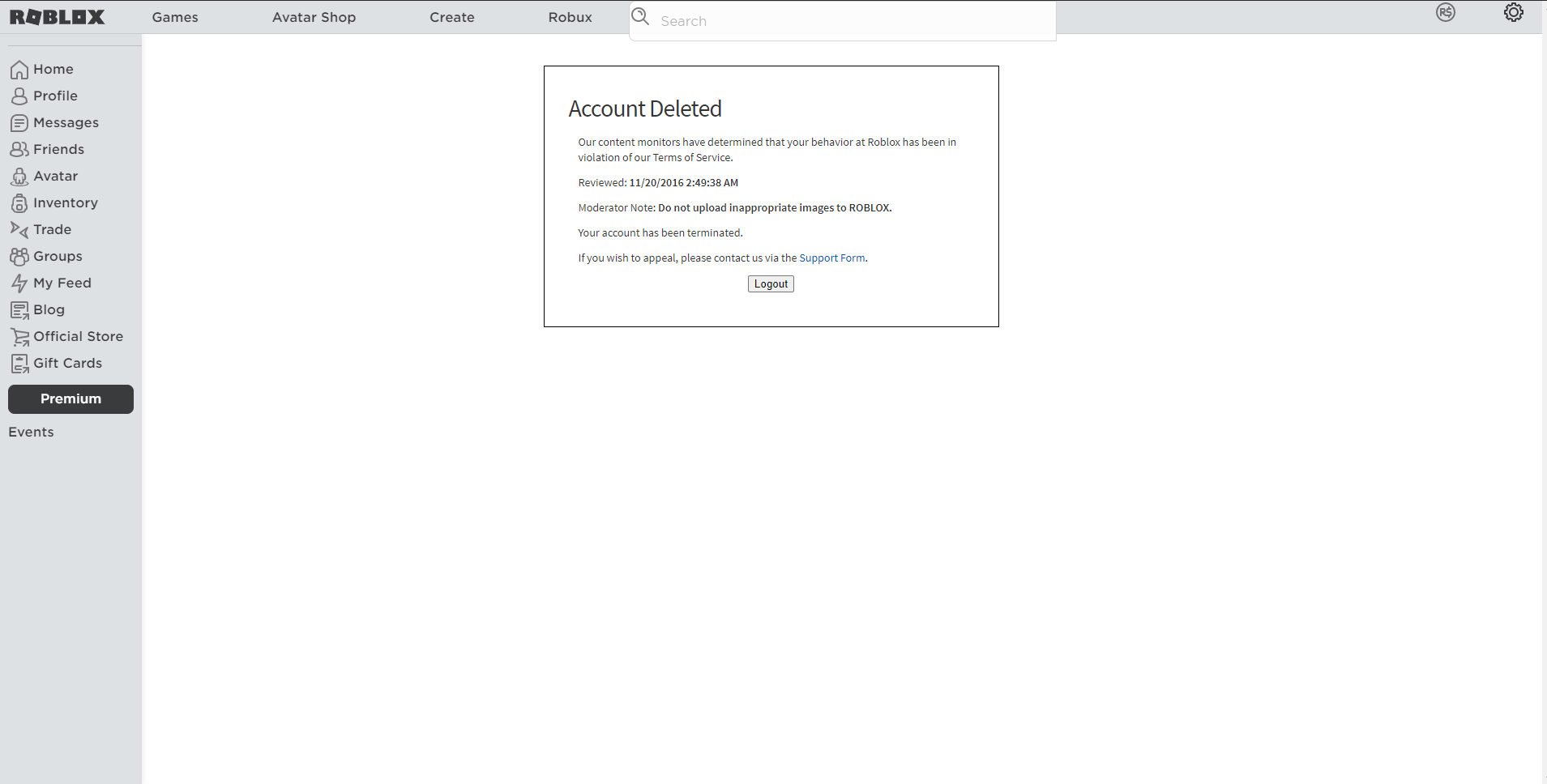The height and width of the screenshot is (784, 1547).
Task: Open the Friends link
Action: point(58,149)
